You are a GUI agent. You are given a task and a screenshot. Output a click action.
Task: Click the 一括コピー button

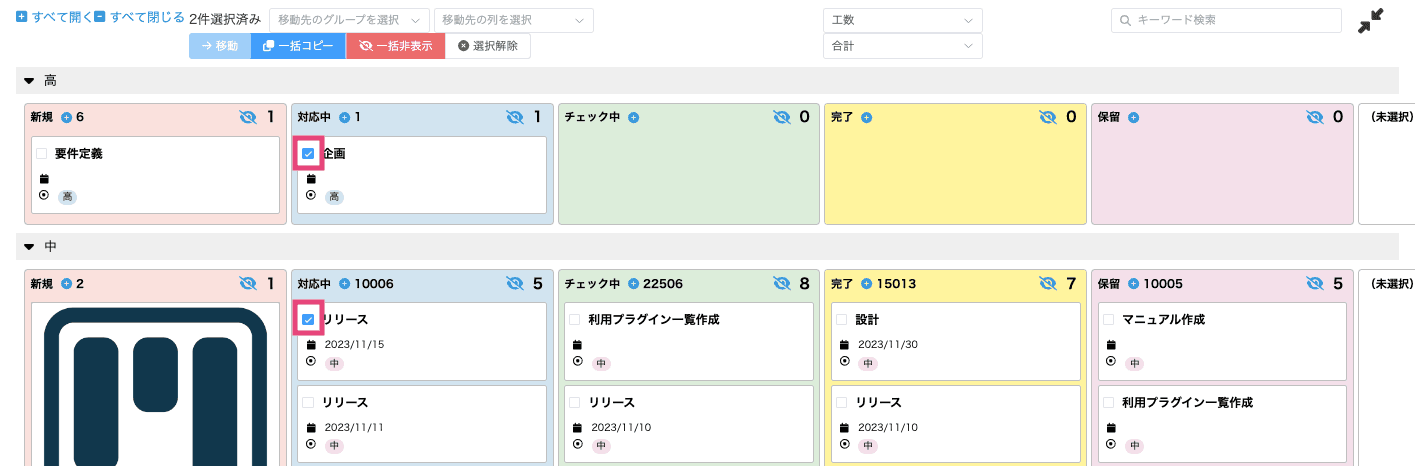pyautogui.click(x=298, y=46)
